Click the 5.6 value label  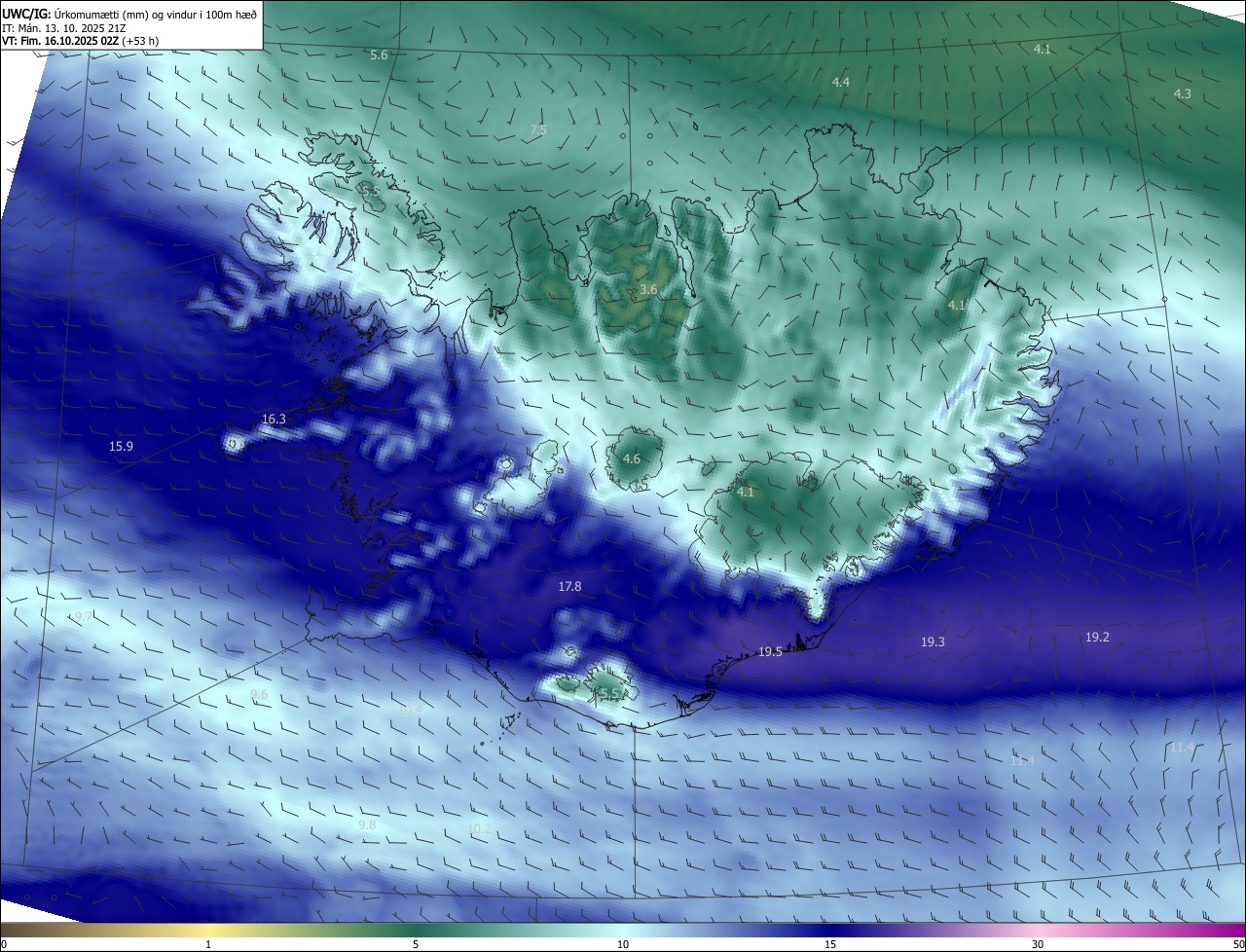coord(379,55)
